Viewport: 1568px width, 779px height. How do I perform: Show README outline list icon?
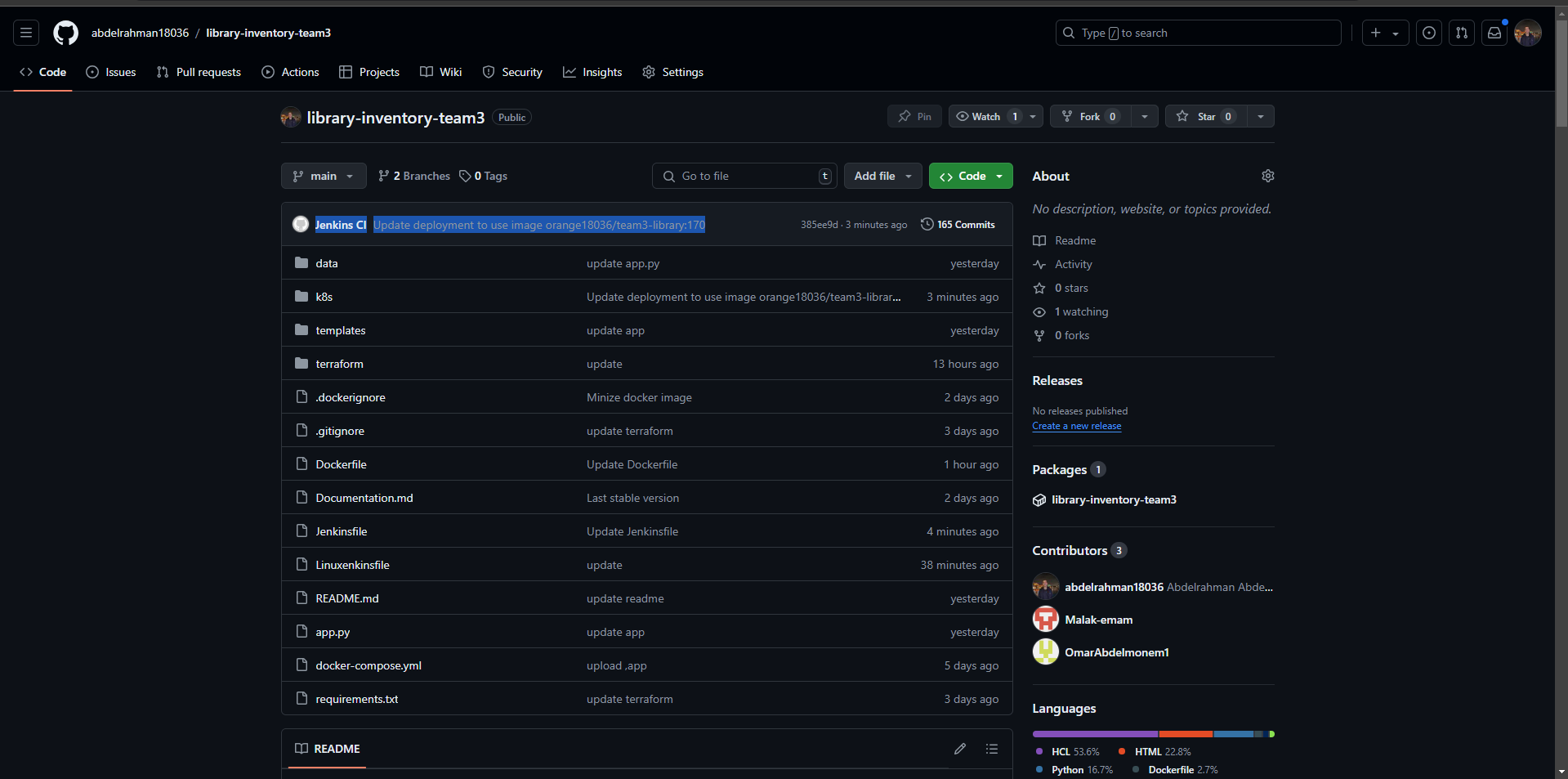(992, 749)
